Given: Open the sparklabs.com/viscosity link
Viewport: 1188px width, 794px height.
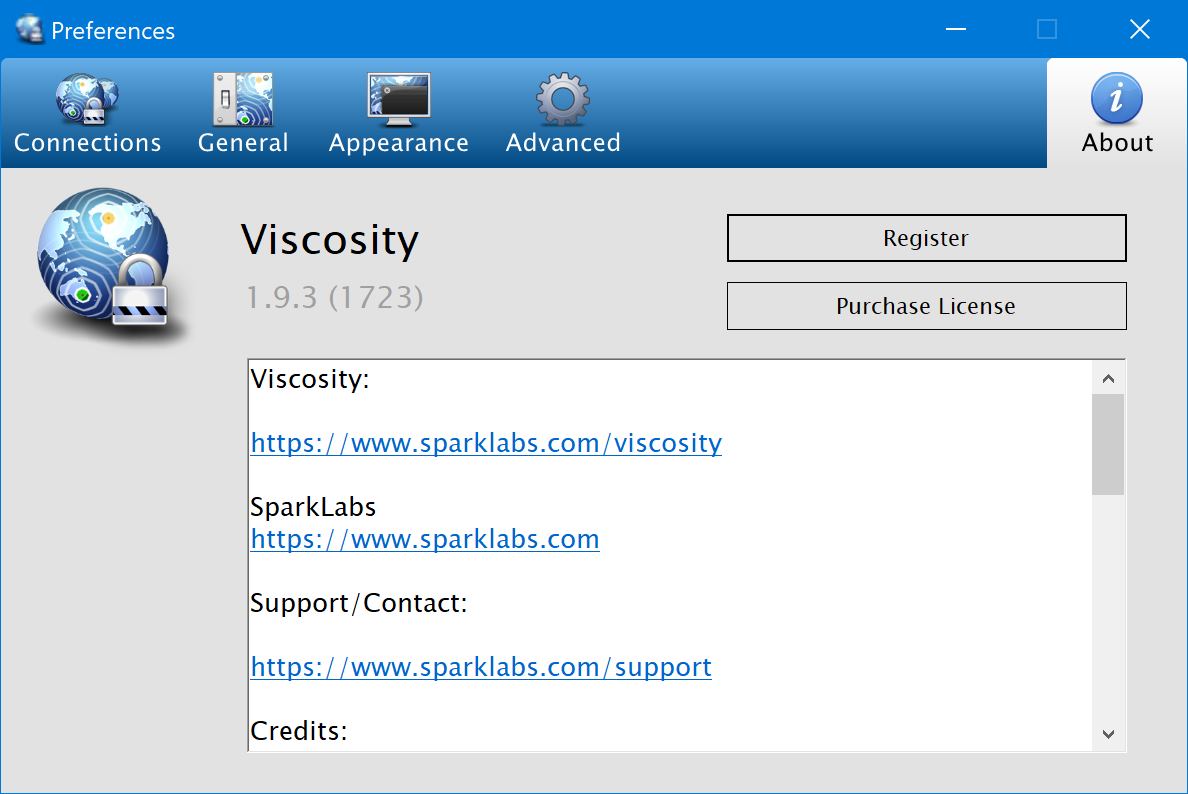Looking at the screenshot, I should coord(486,443).
